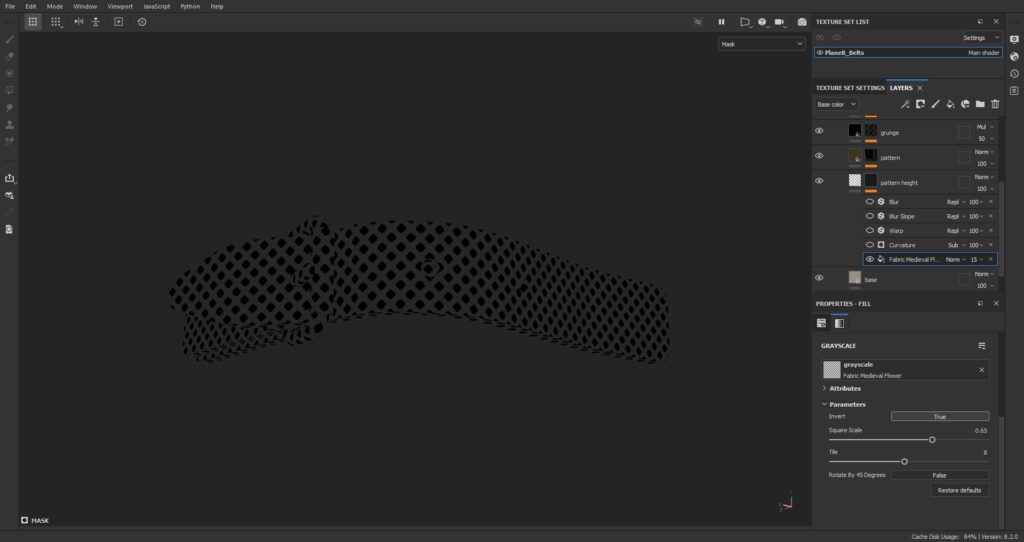Open the Log clipboard icon on right
The width and height of the screenshot is (1024, 542).
point(1014,90)
